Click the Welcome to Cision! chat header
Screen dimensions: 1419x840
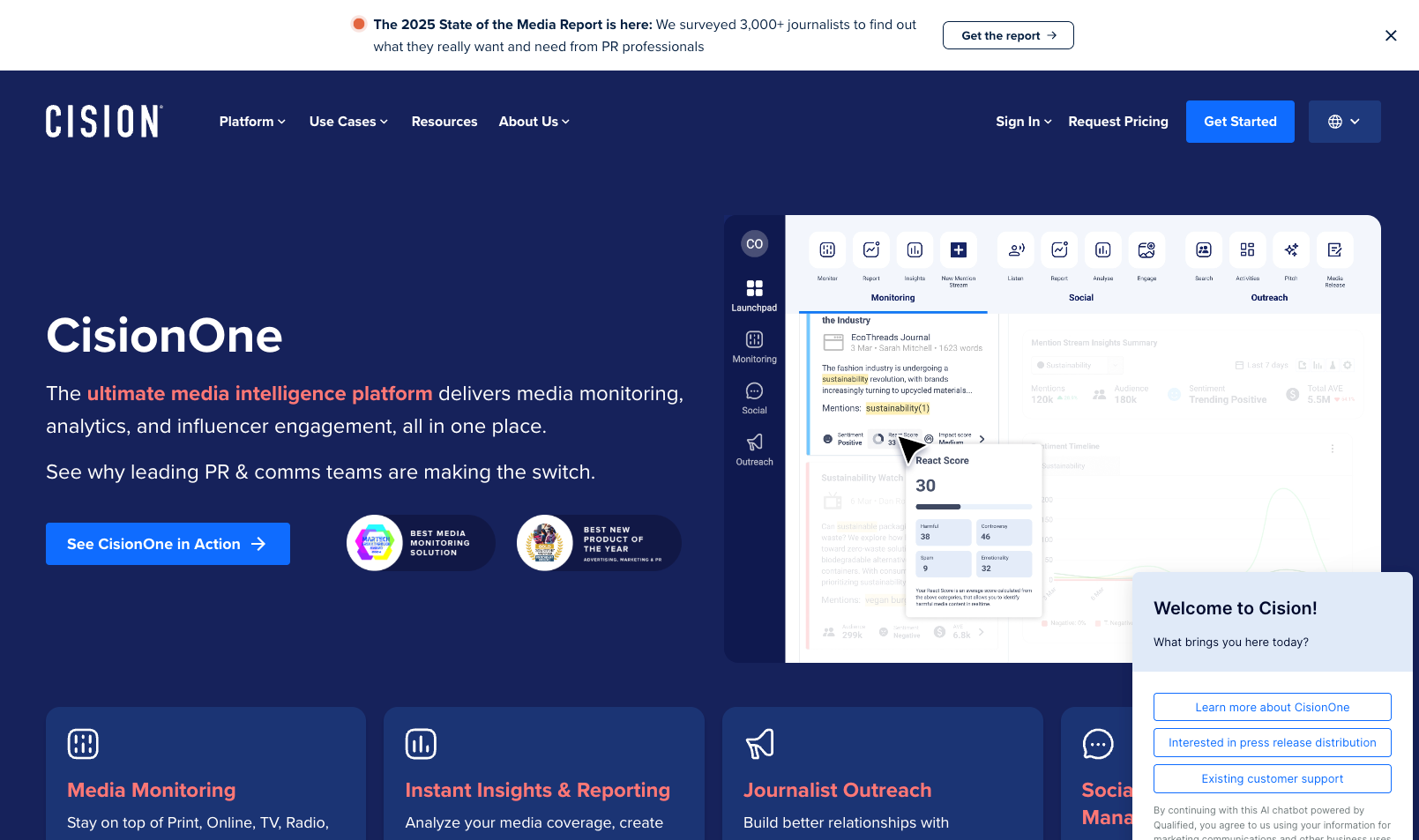click(1235, 608)
